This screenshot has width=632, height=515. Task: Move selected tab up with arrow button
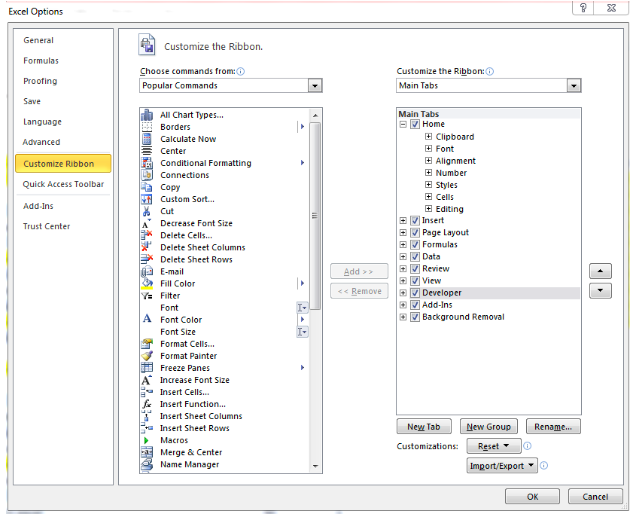(x=600, y=271)
